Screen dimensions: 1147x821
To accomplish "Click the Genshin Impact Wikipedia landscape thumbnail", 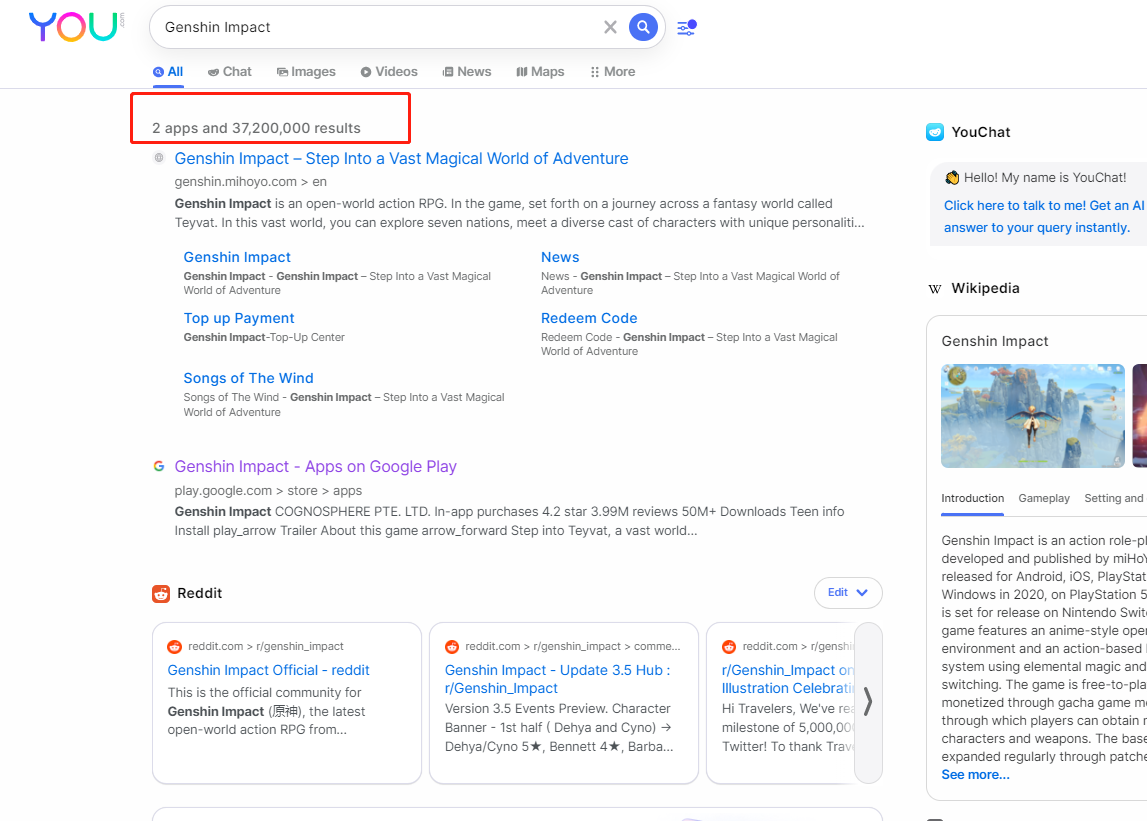I will click(x=1033, y=416).
